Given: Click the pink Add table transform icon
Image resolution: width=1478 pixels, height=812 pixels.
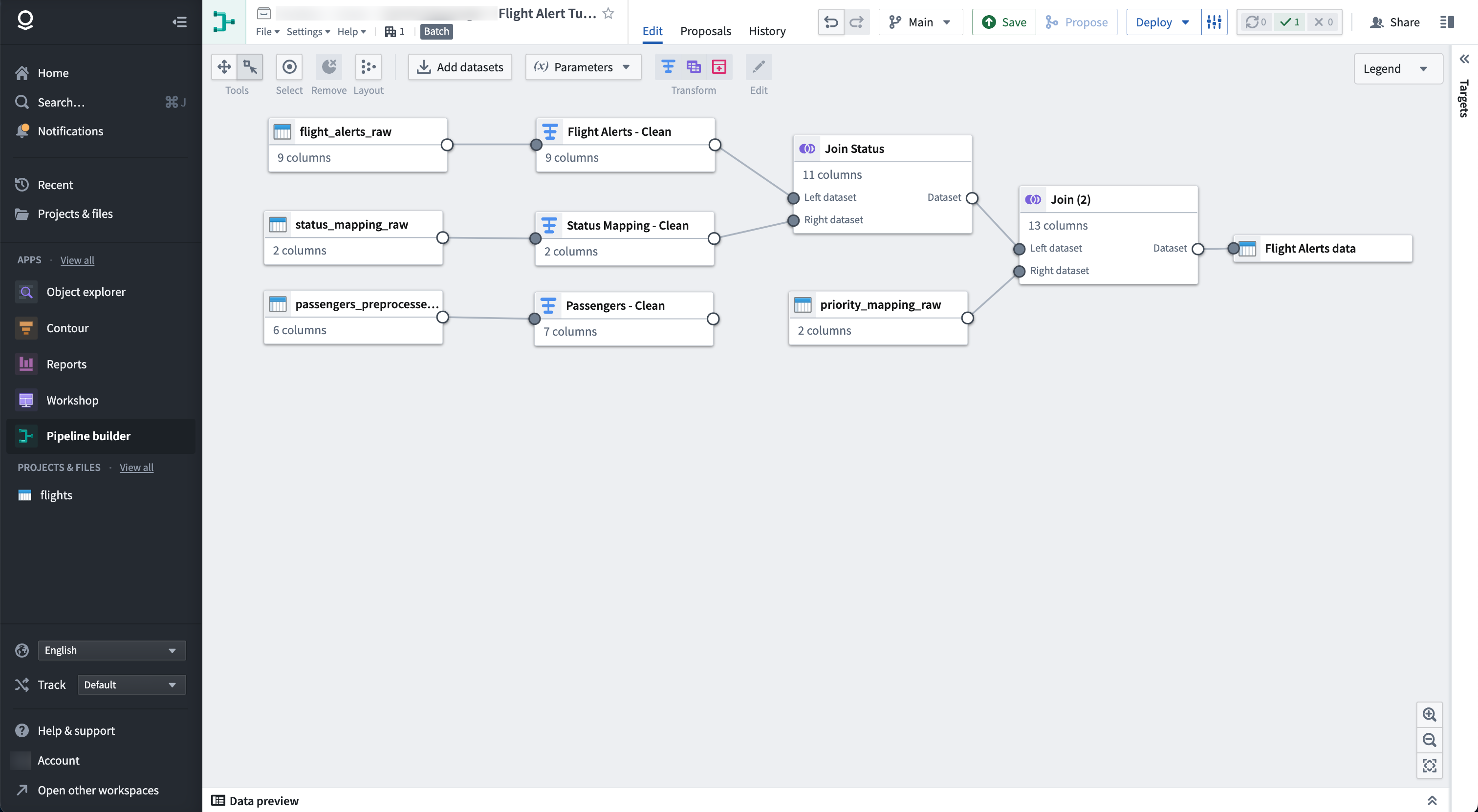Looking at the screenshot, I should click(719, 66).
